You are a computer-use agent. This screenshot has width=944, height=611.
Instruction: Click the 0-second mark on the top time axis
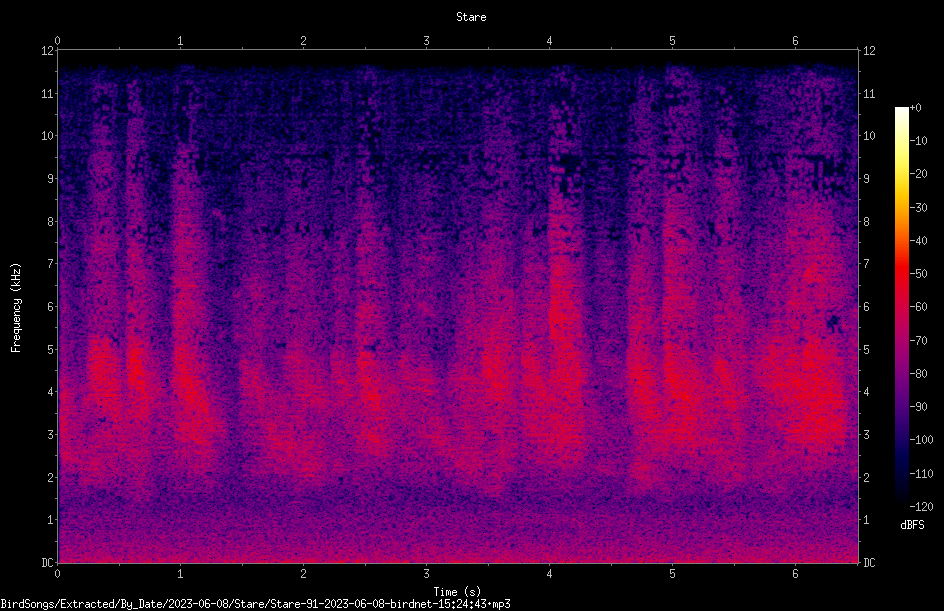[57, 41]
